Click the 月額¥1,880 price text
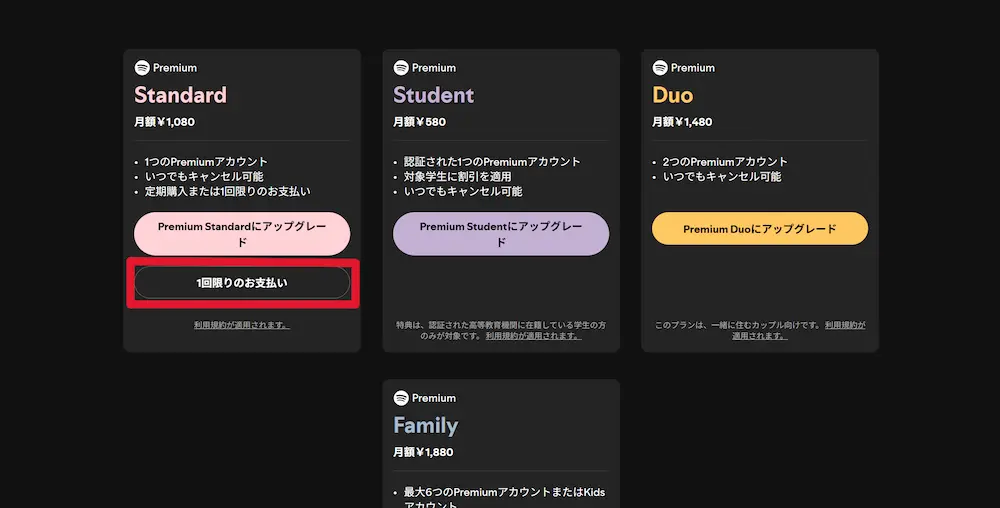1000x508 pixels. (423, 452)
